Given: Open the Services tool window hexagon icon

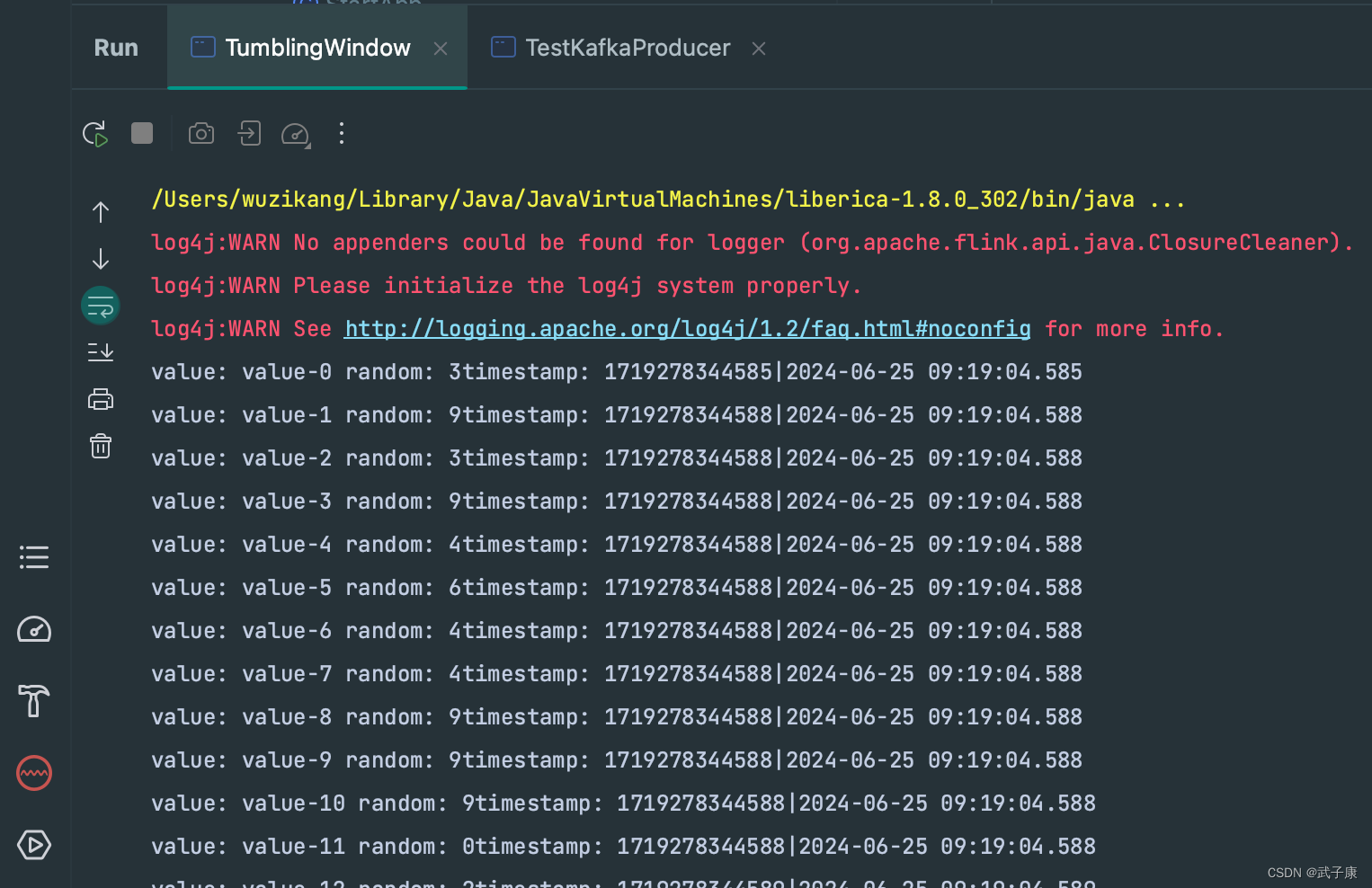Looking at the screenshot, I should 34,845.
